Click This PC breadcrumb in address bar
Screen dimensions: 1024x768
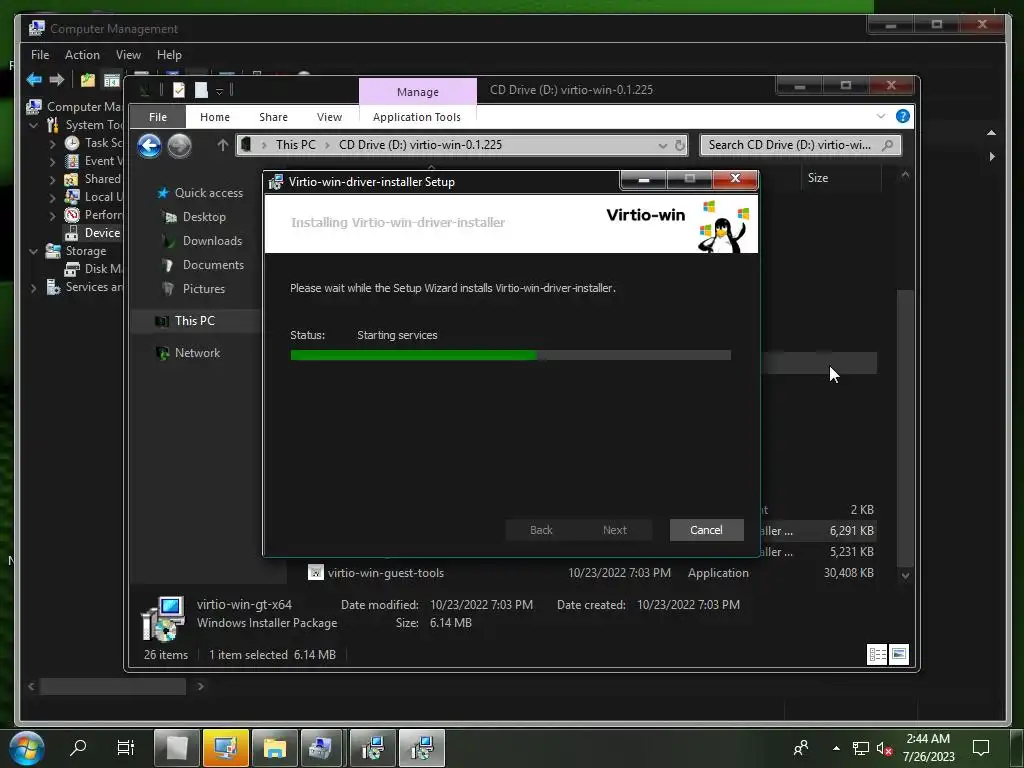295,145
